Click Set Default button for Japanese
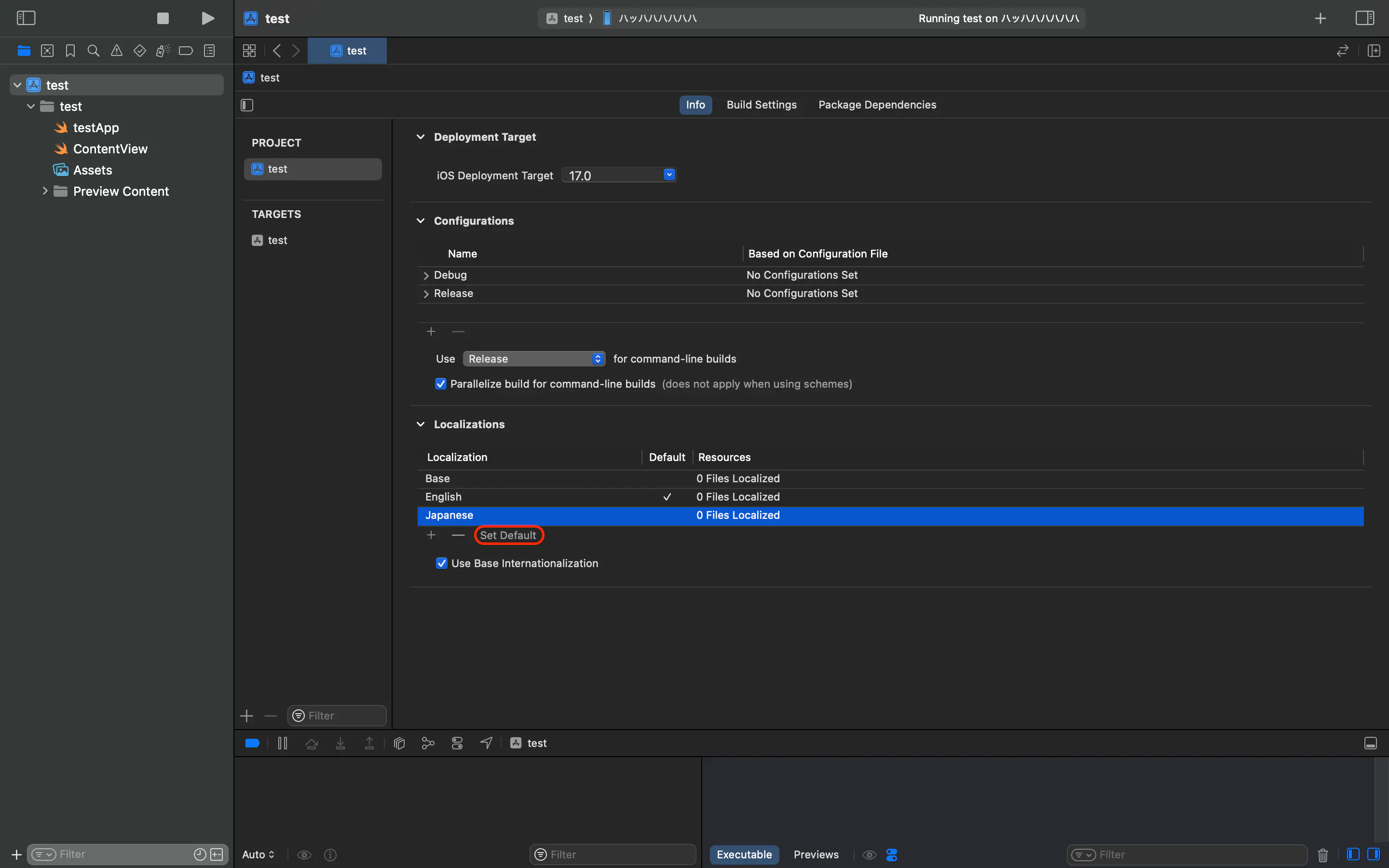The height and width of the screenshot is (868, 1389). click(508, 535)
